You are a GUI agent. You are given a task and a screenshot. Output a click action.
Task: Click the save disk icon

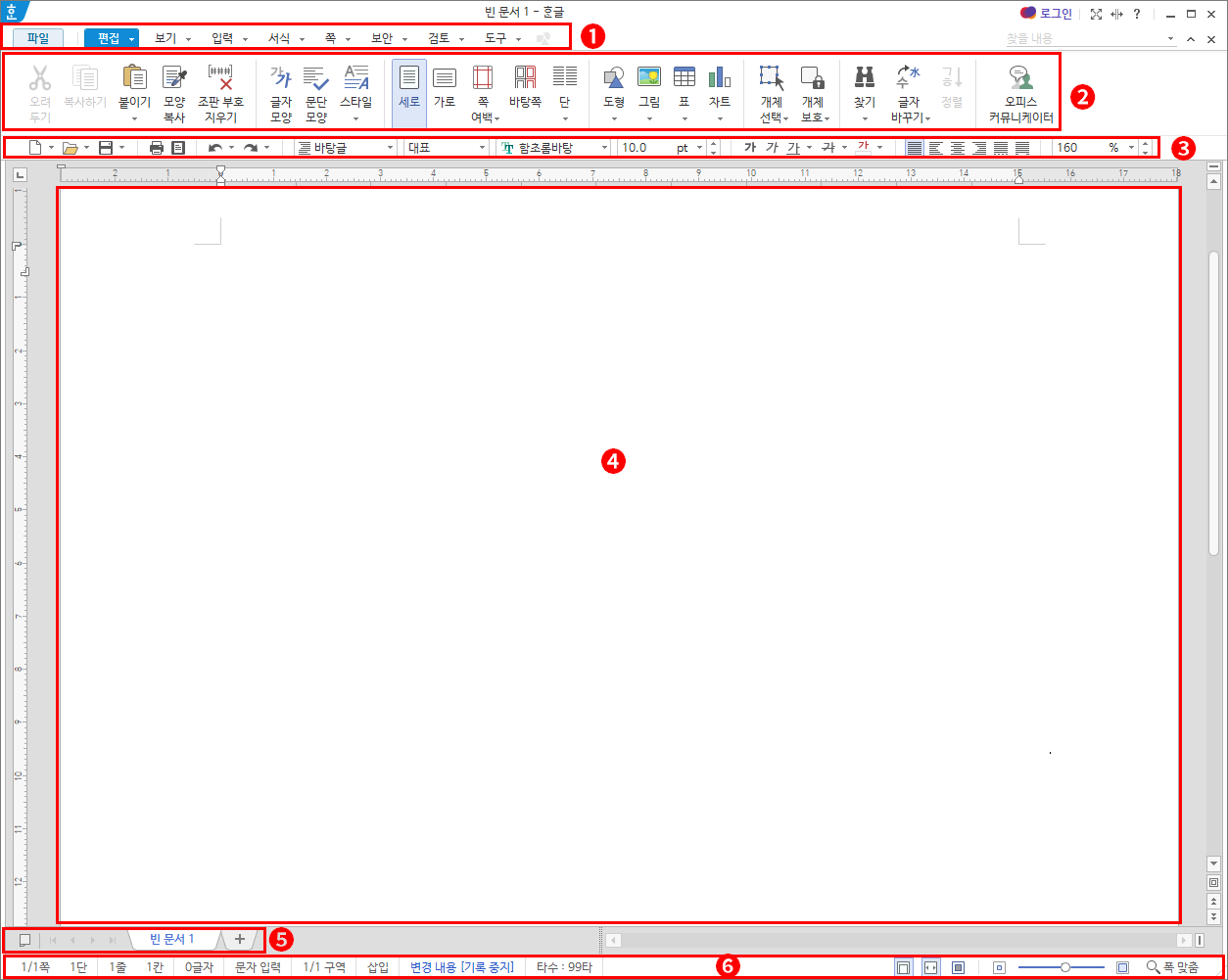tap(105, 148)
